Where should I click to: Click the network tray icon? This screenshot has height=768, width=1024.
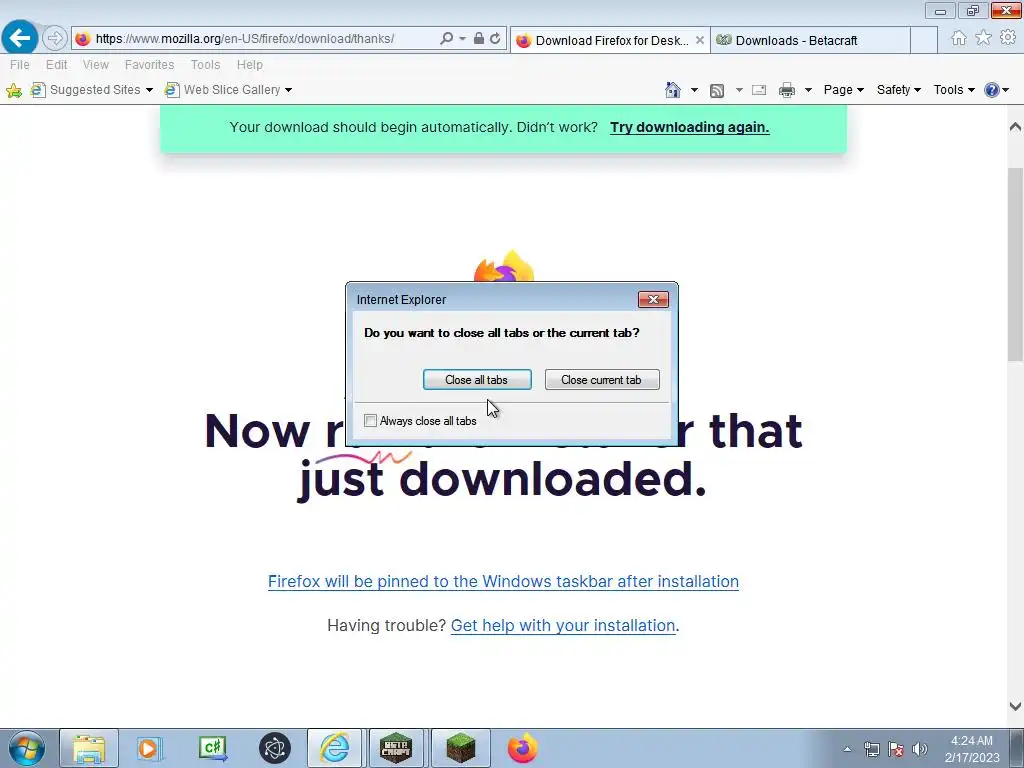tap(871, 749)
